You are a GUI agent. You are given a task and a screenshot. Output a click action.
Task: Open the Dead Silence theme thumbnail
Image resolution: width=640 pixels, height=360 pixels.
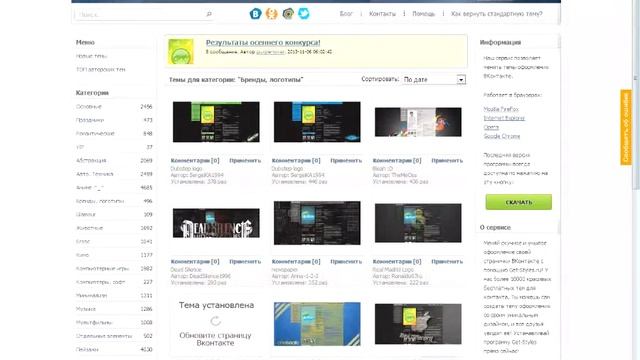tap(216, 223)
